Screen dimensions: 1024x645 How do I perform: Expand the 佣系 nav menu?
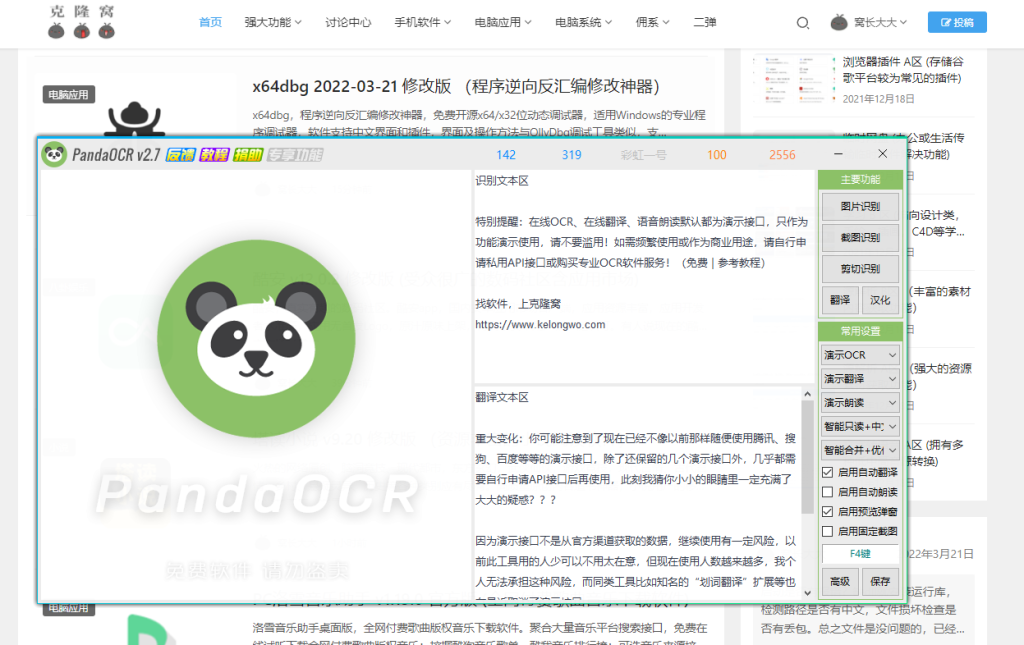click(652, 22)
